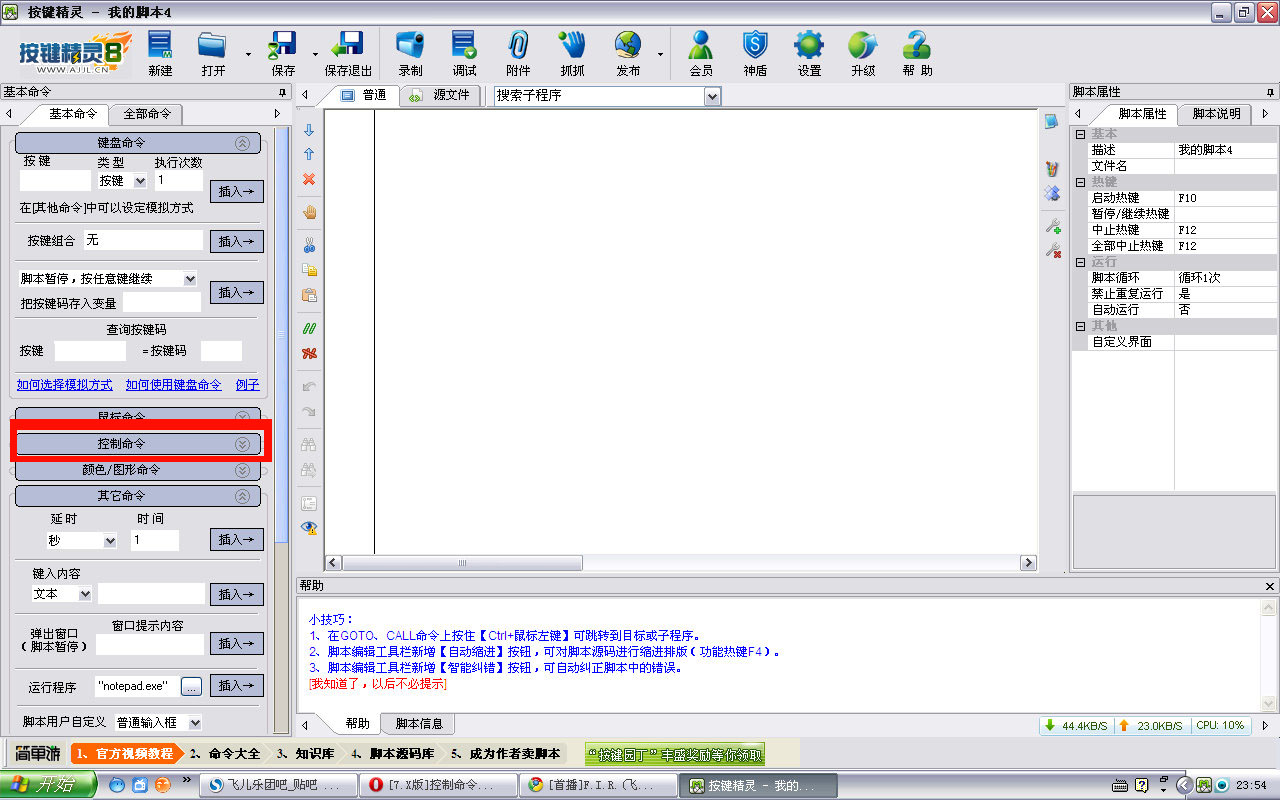
Task: Switch to the 飞儿乐团吧 taskbar window
Action: click(278, 785)
